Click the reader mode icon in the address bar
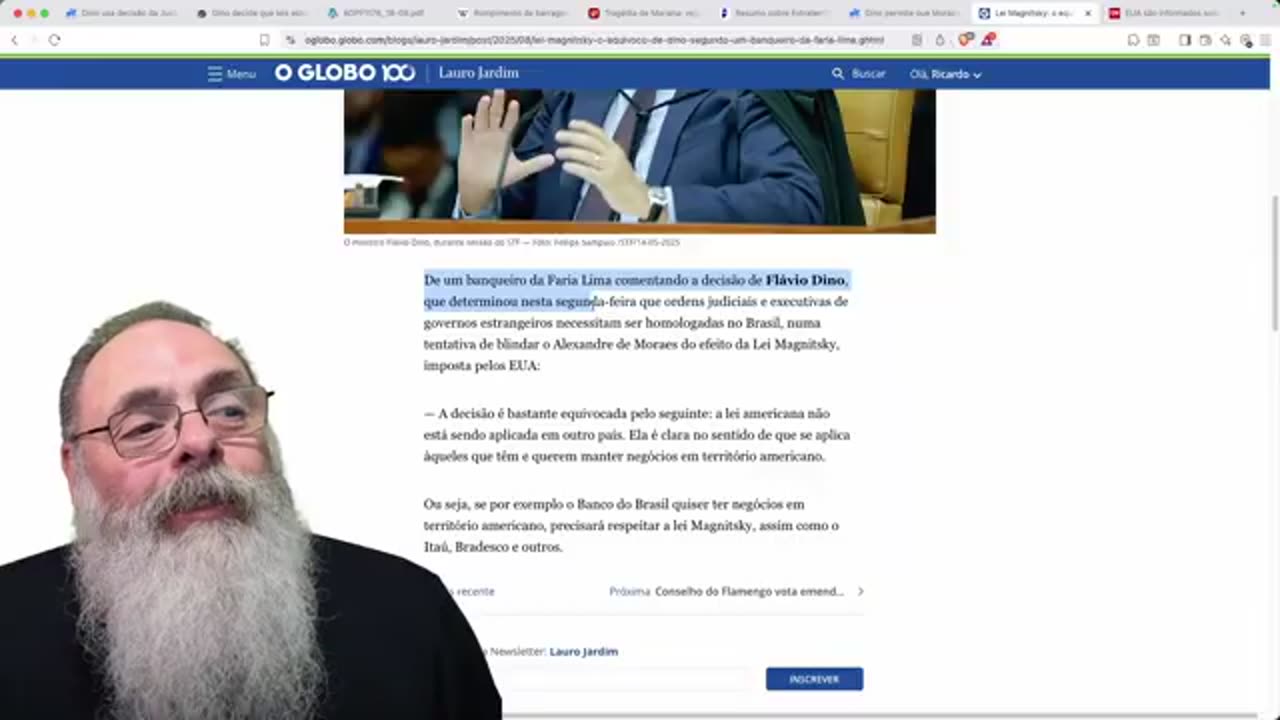 click(x=917, y=40)
